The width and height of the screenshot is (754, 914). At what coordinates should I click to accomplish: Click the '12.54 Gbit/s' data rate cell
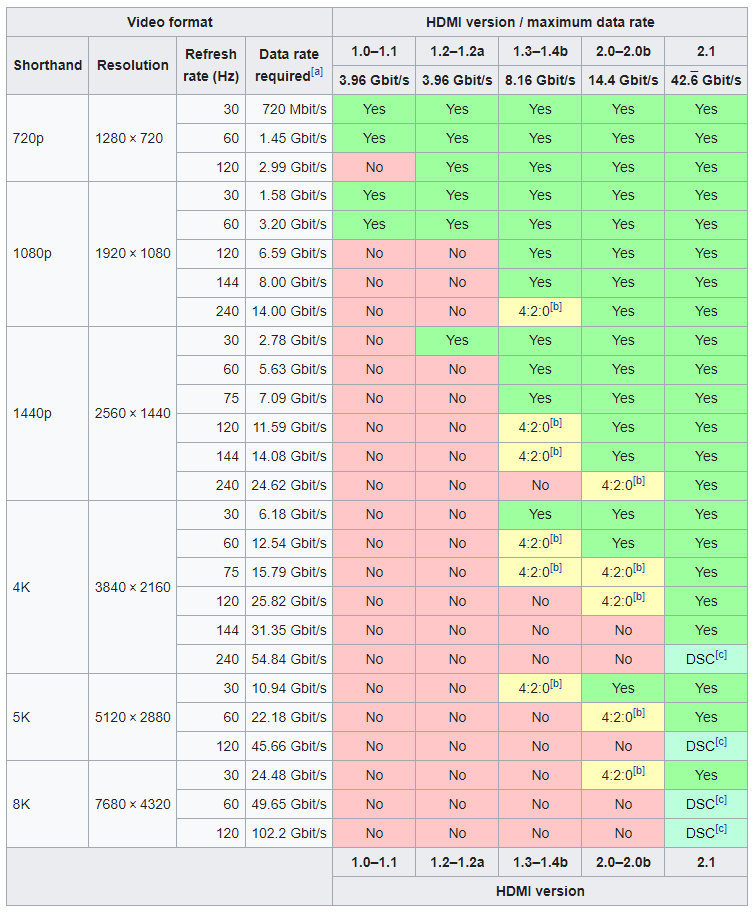click(x=289, y=543)
